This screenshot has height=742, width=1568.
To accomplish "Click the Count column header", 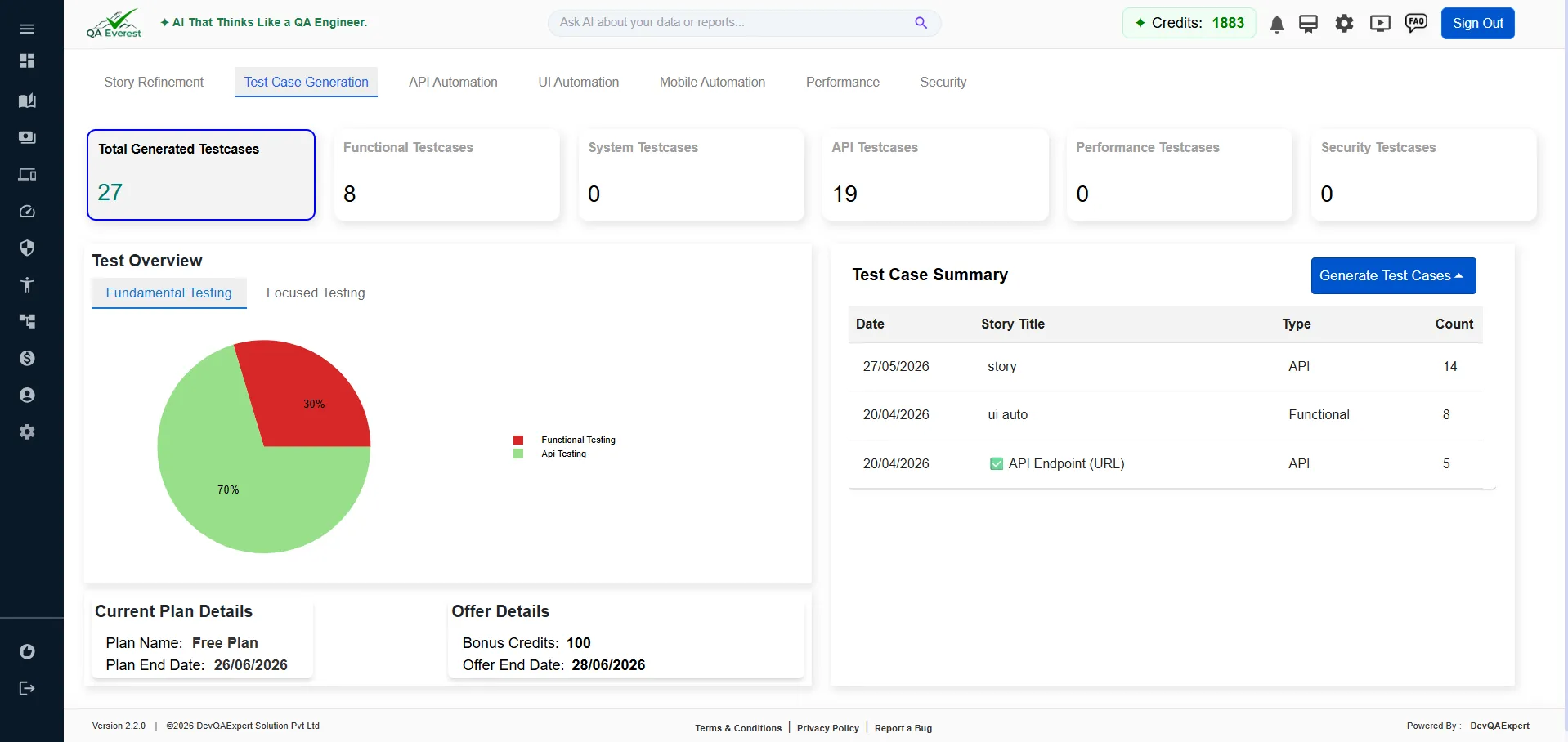I will pyautogui.click(x=1454, y=324).
